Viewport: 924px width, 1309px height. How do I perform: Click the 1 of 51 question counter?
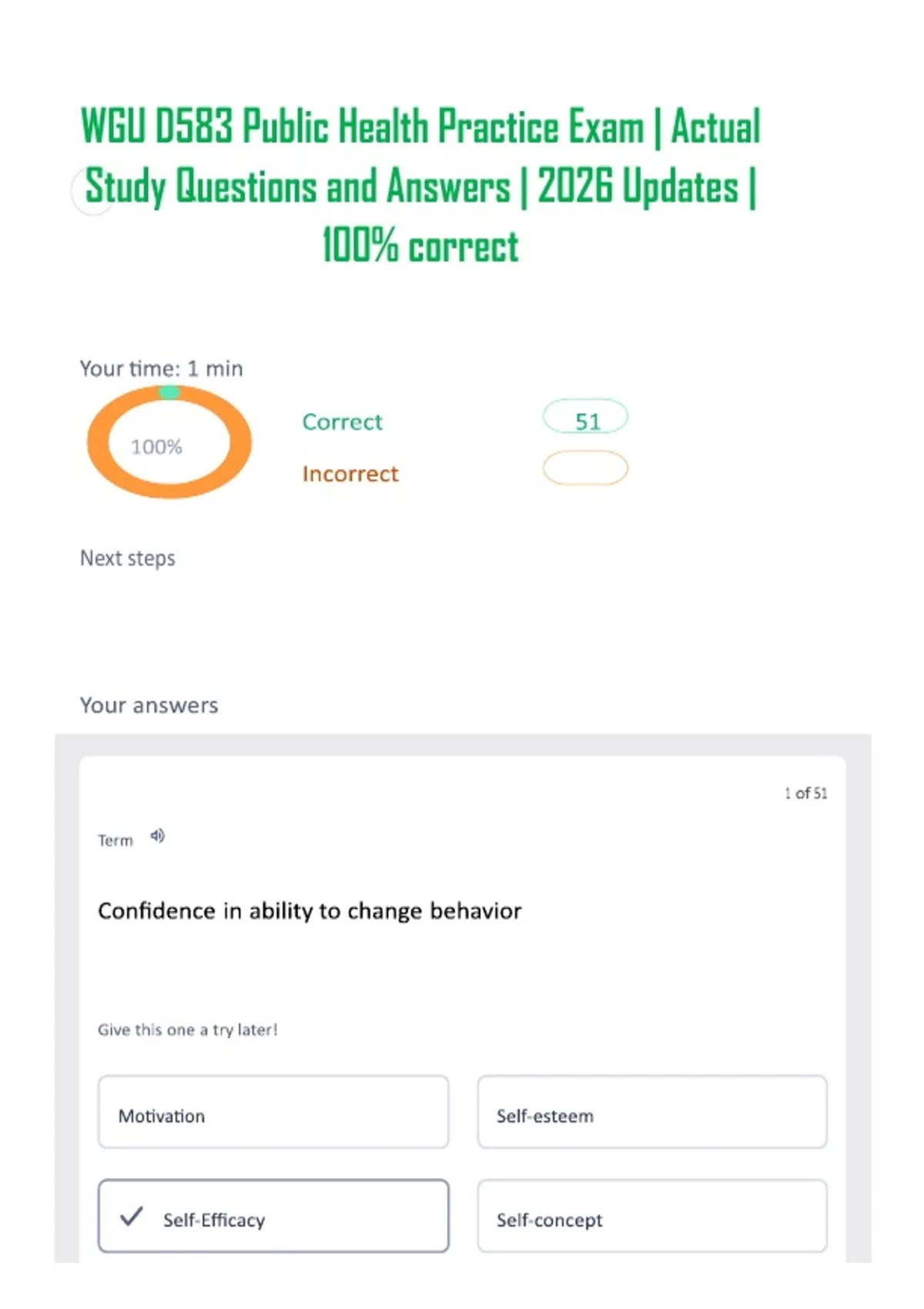tap(806, 793)
